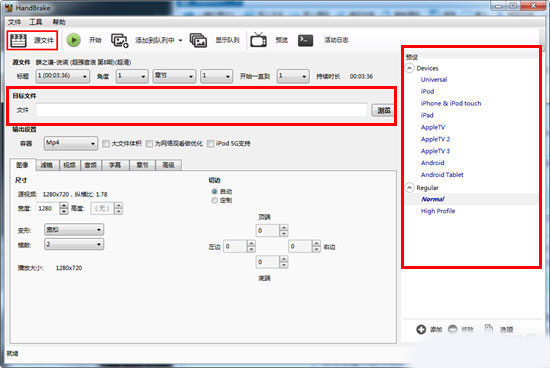550x368 pixels.
Task: Start encoding with the green 开始 play icon
Action: point(74,40)
